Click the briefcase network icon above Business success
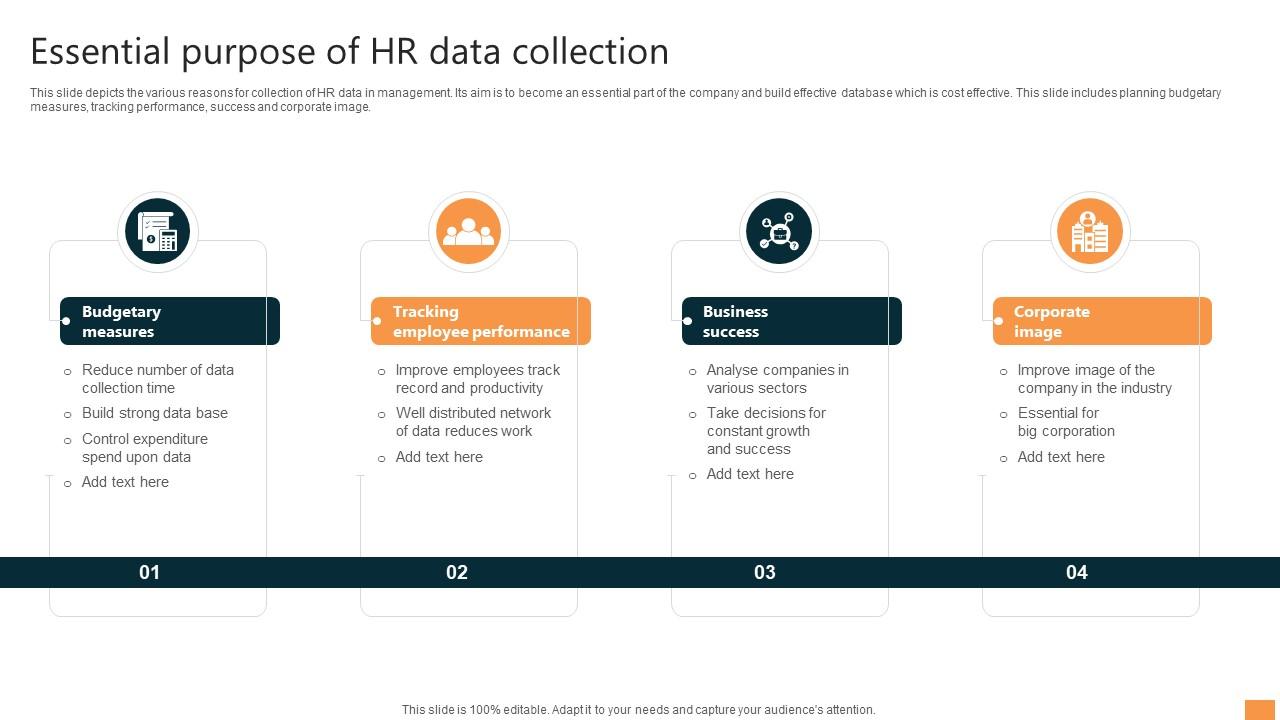The image size is (1280, 720). [x=779, y=232]
